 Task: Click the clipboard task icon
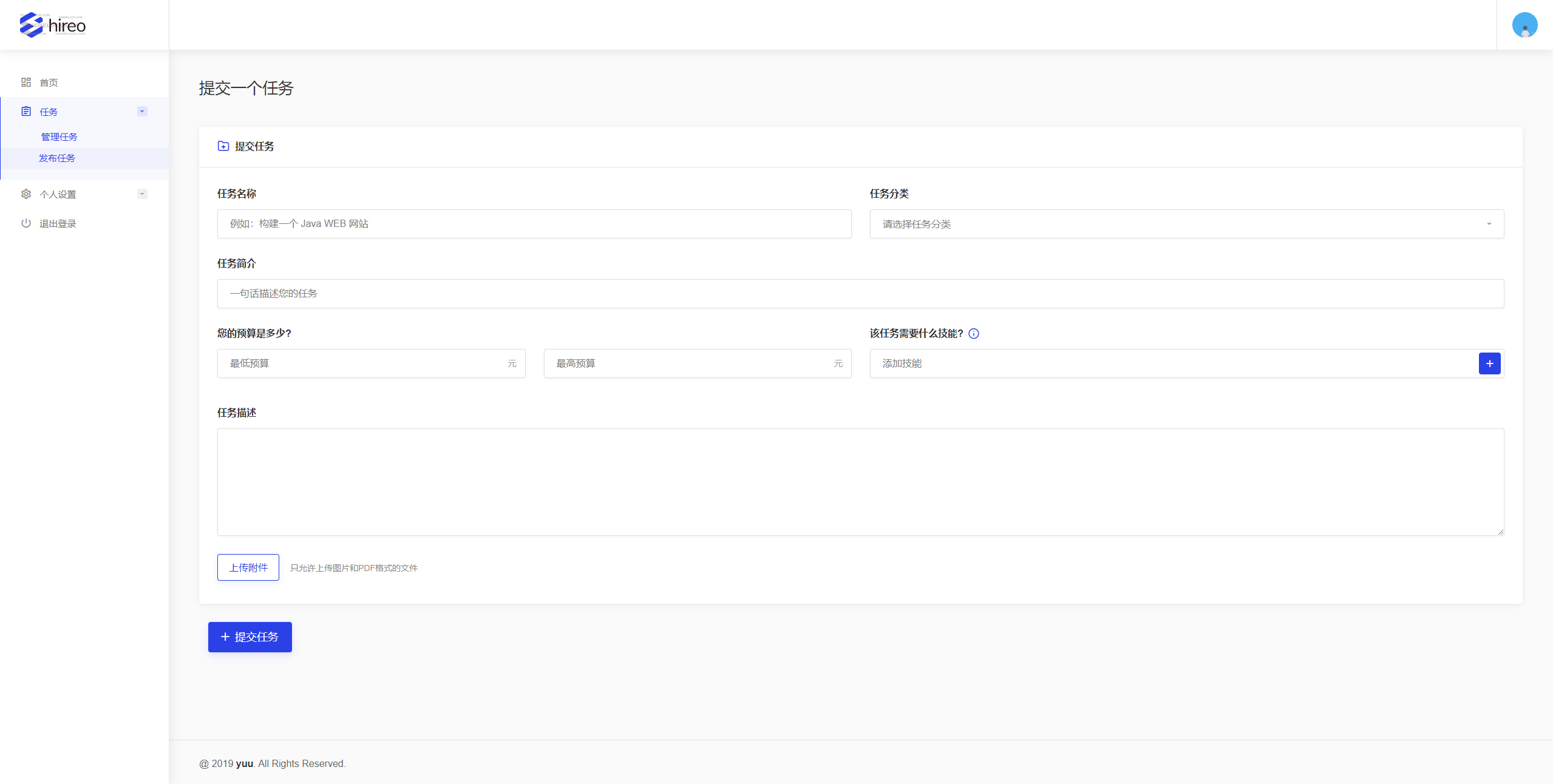[x=26, y=112]
